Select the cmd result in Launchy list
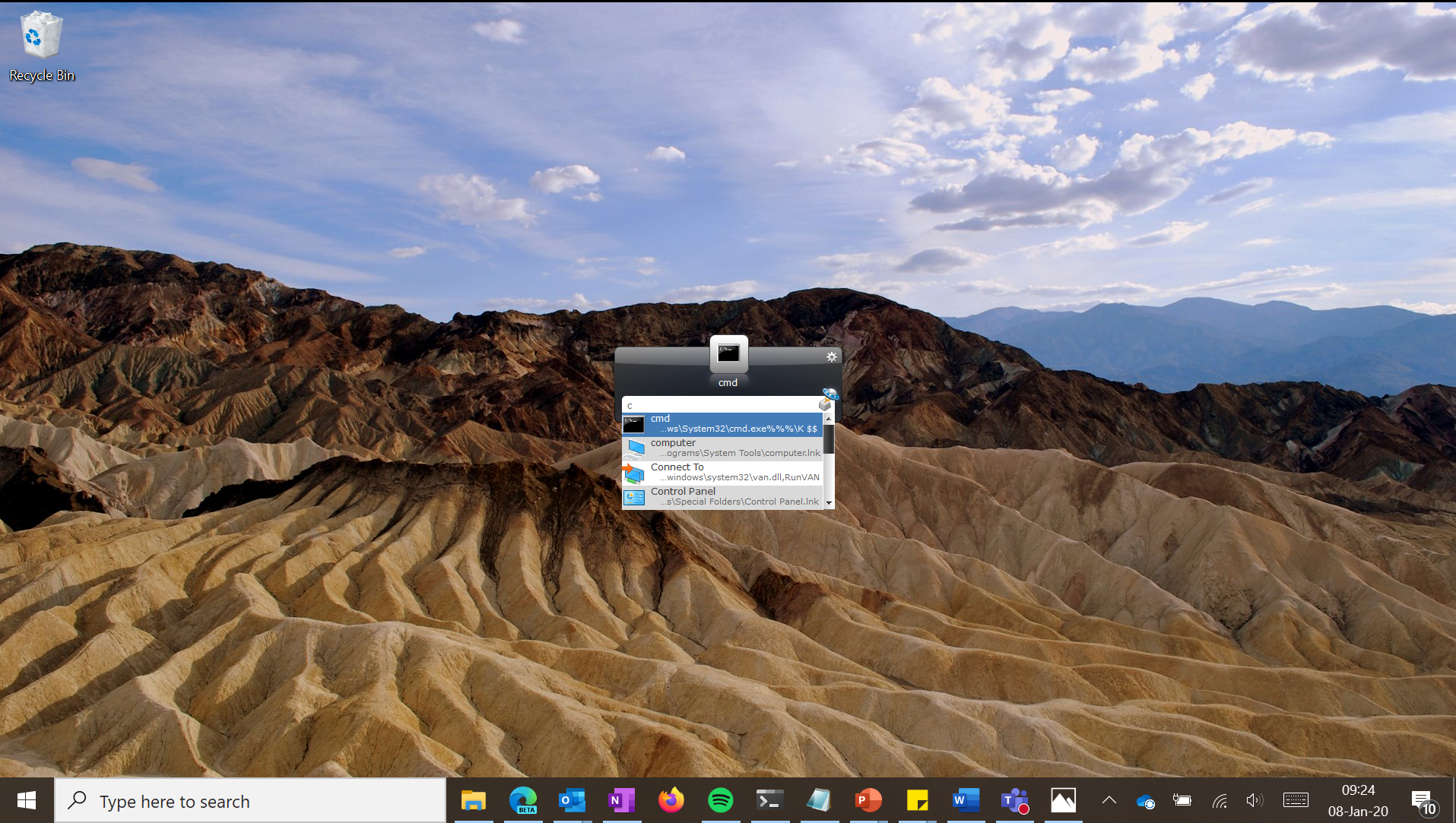Viewport: 1456px width, 823px height. pos(722,424)
